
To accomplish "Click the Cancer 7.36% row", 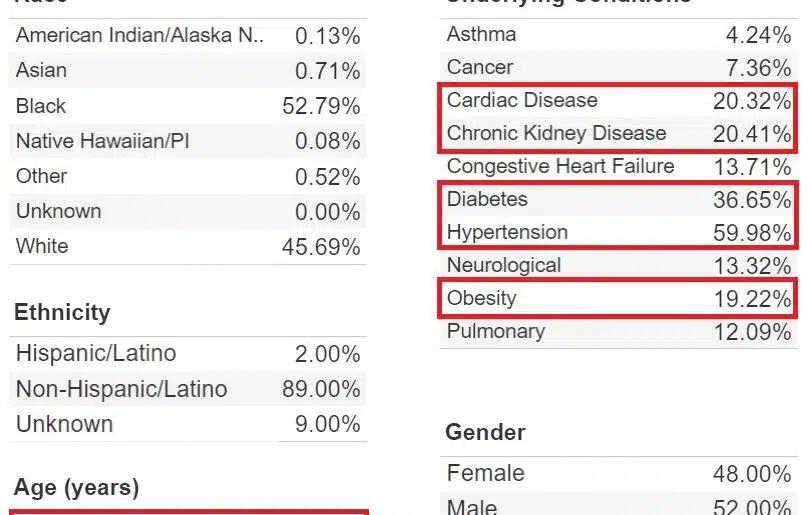I will coord(619,68).
